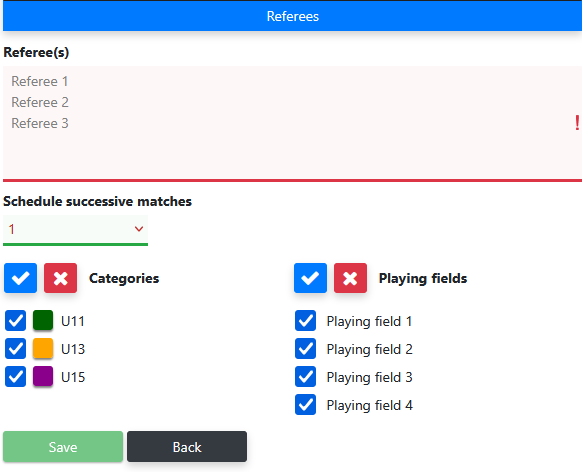Toggle the Playing field 3 checkbox
The image size is (582, 472).
coord(305,377)
